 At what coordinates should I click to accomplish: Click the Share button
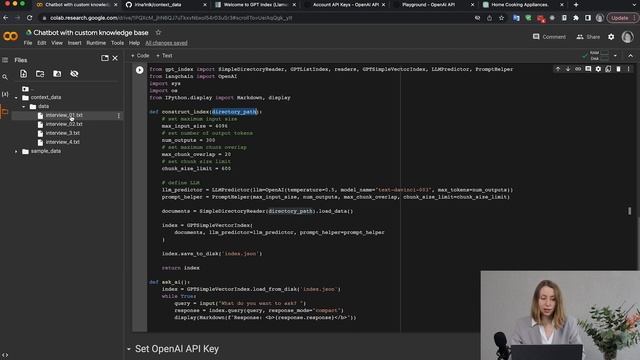point(588,37)
